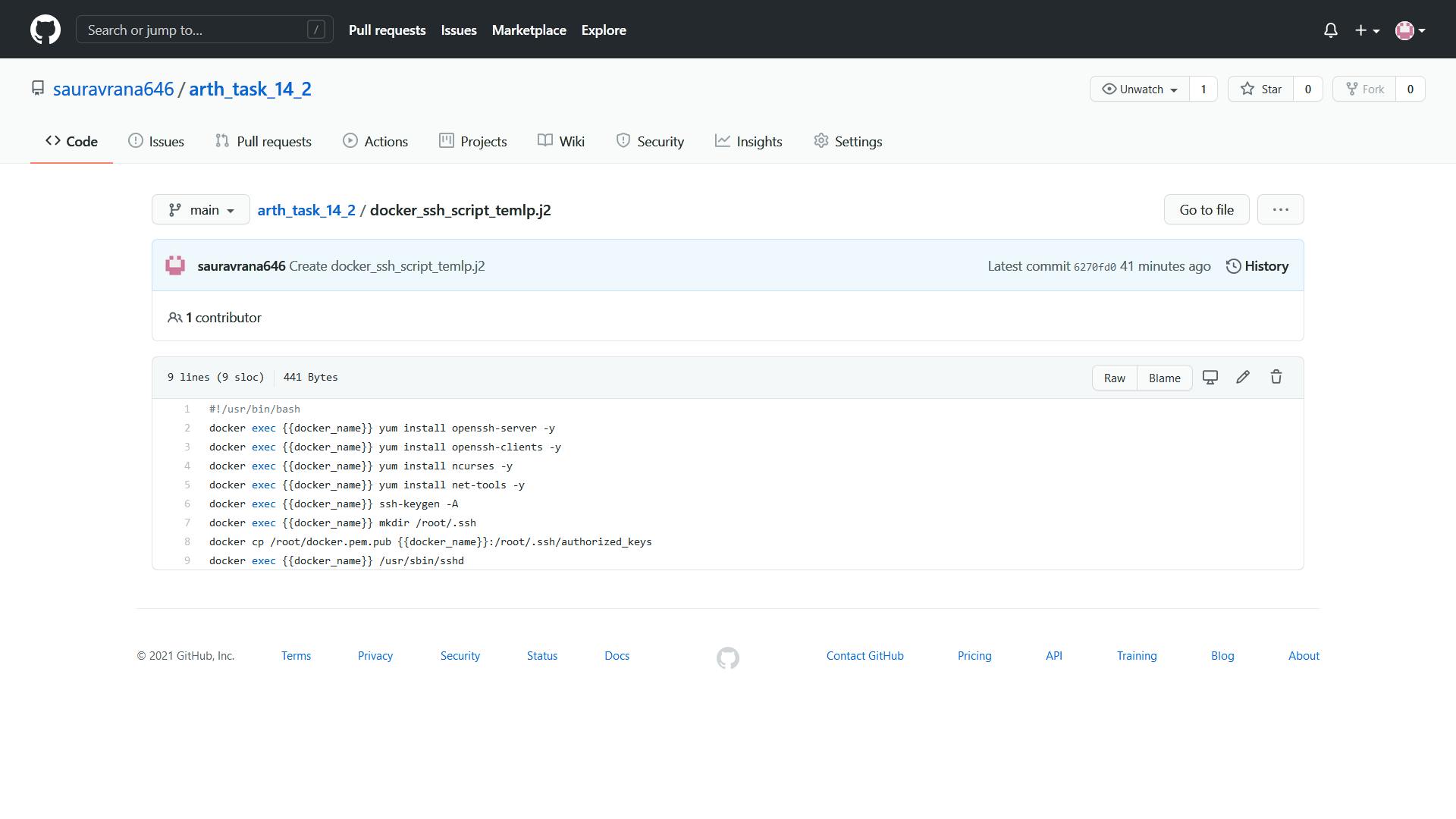Click the GitHub Octocat logo in the header
This screenshot has height=819, width=1456.
click(x=45, y=30)
